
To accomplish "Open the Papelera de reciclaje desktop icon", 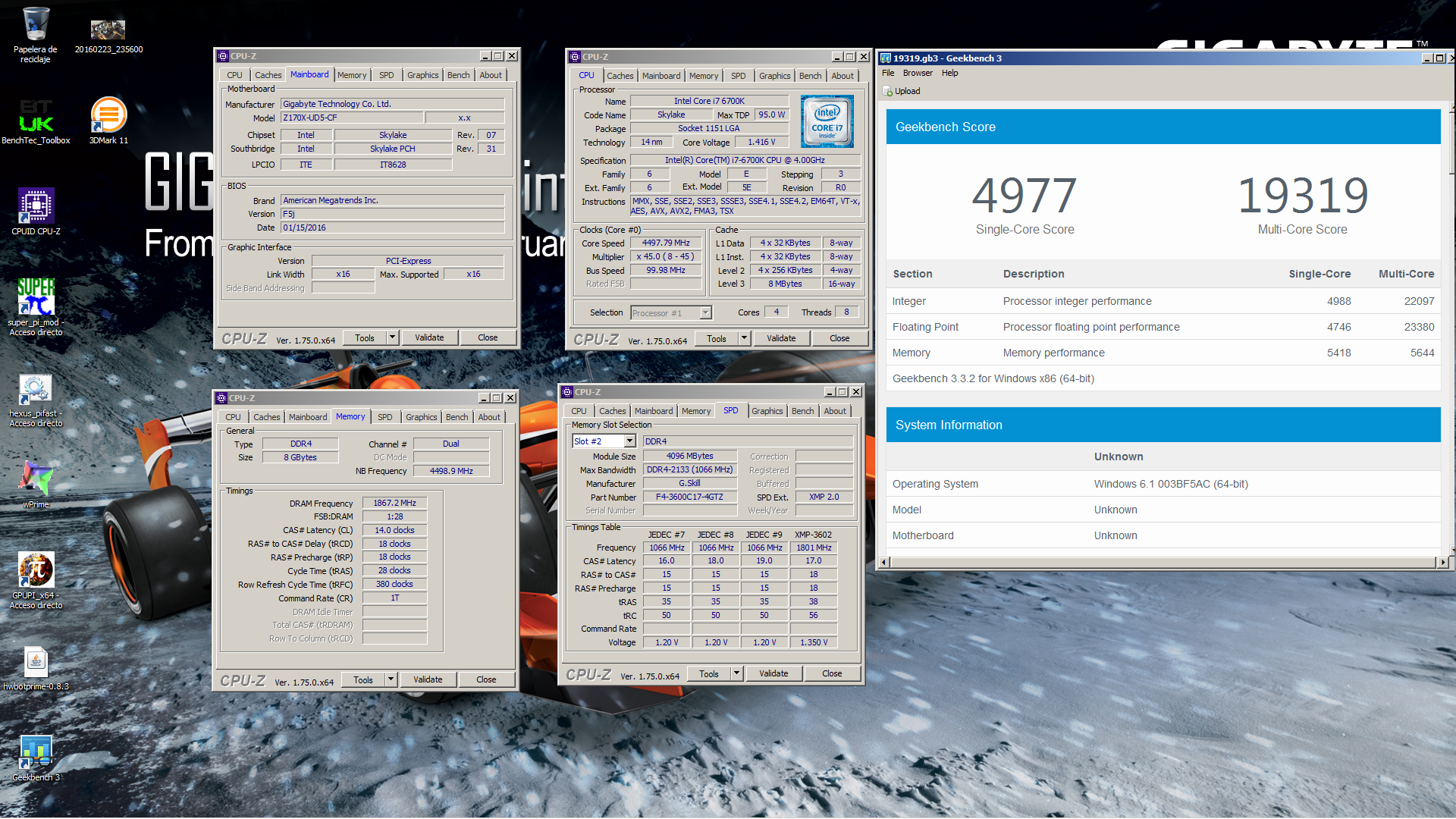I will tap(36, 24).
